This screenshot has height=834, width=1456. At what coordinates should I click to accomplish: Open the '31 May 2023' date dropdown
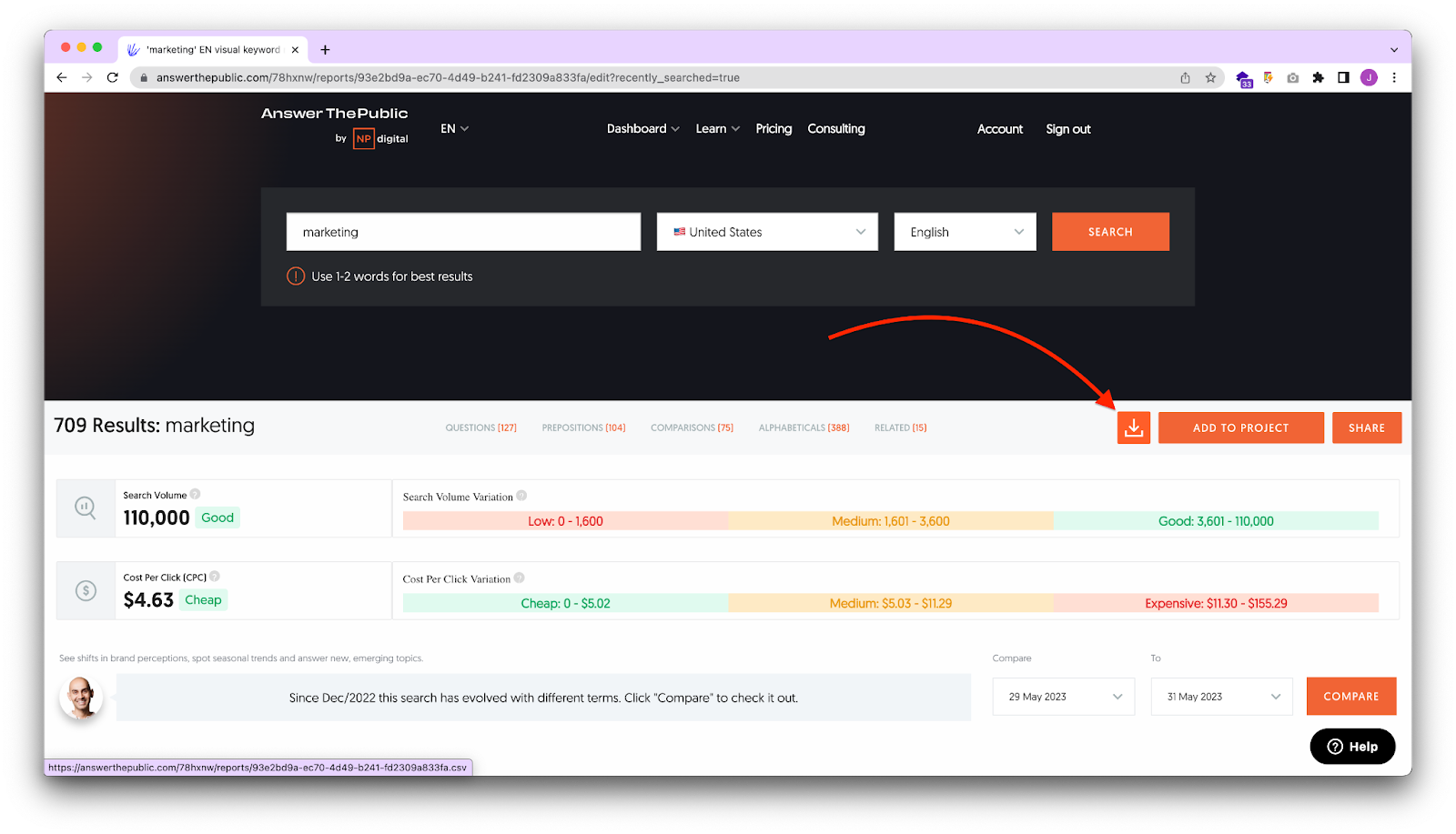[x=1221, y=697]
